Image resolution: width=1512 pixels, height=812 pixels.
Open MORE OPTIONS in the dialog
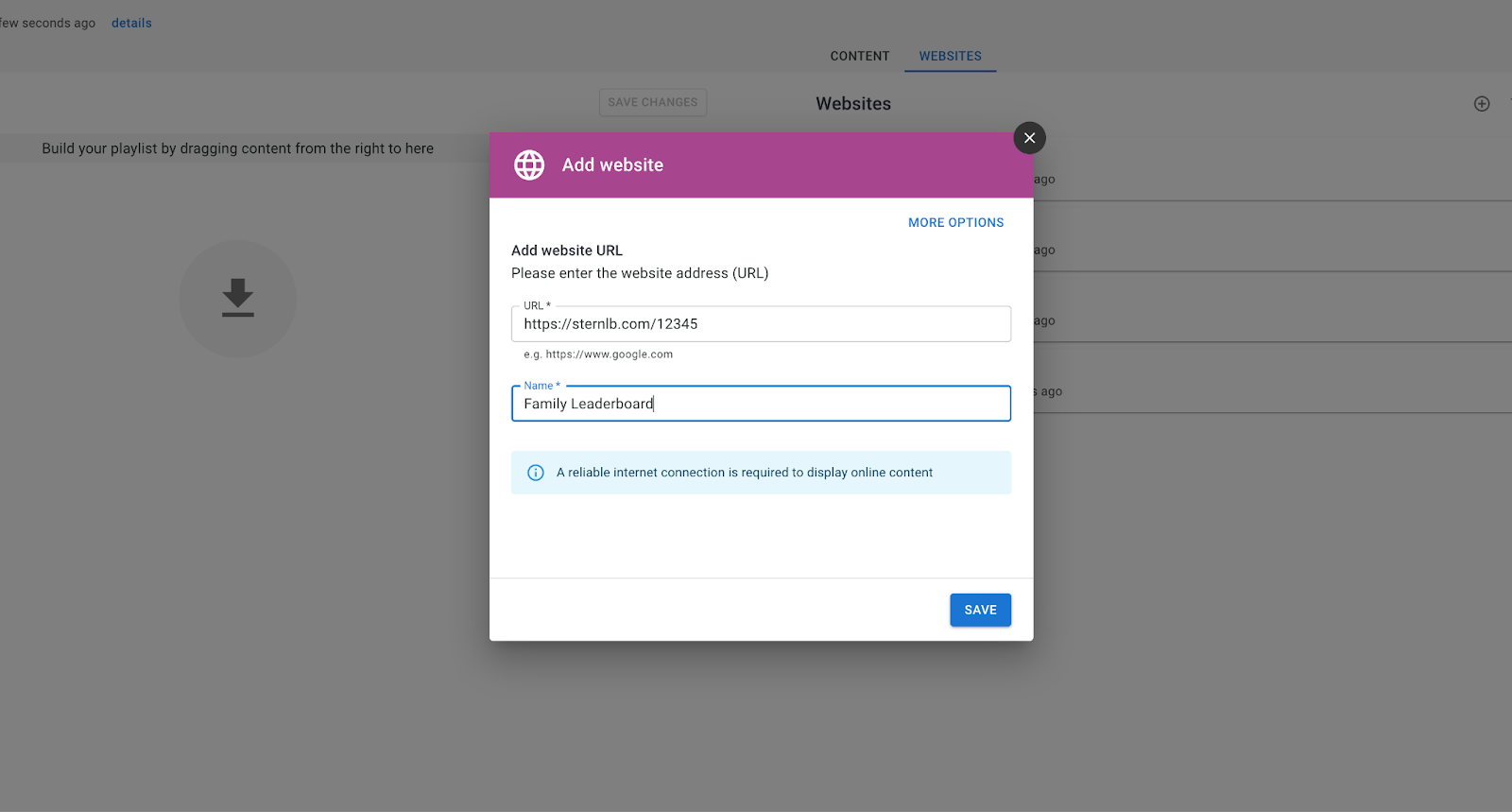(955, 223)
